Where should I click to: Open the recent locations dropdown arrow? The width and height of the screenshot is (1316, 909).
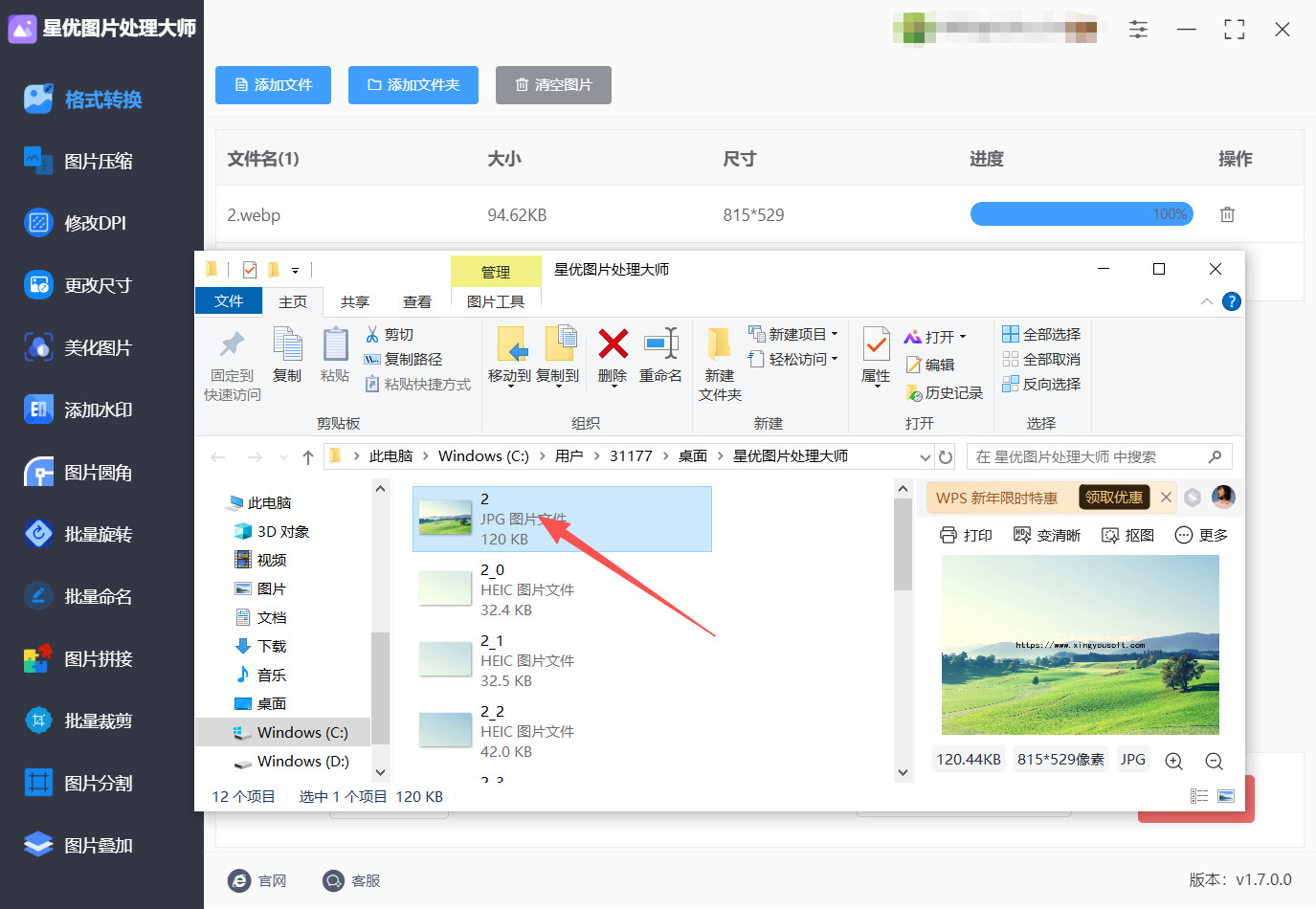[283, 457]
